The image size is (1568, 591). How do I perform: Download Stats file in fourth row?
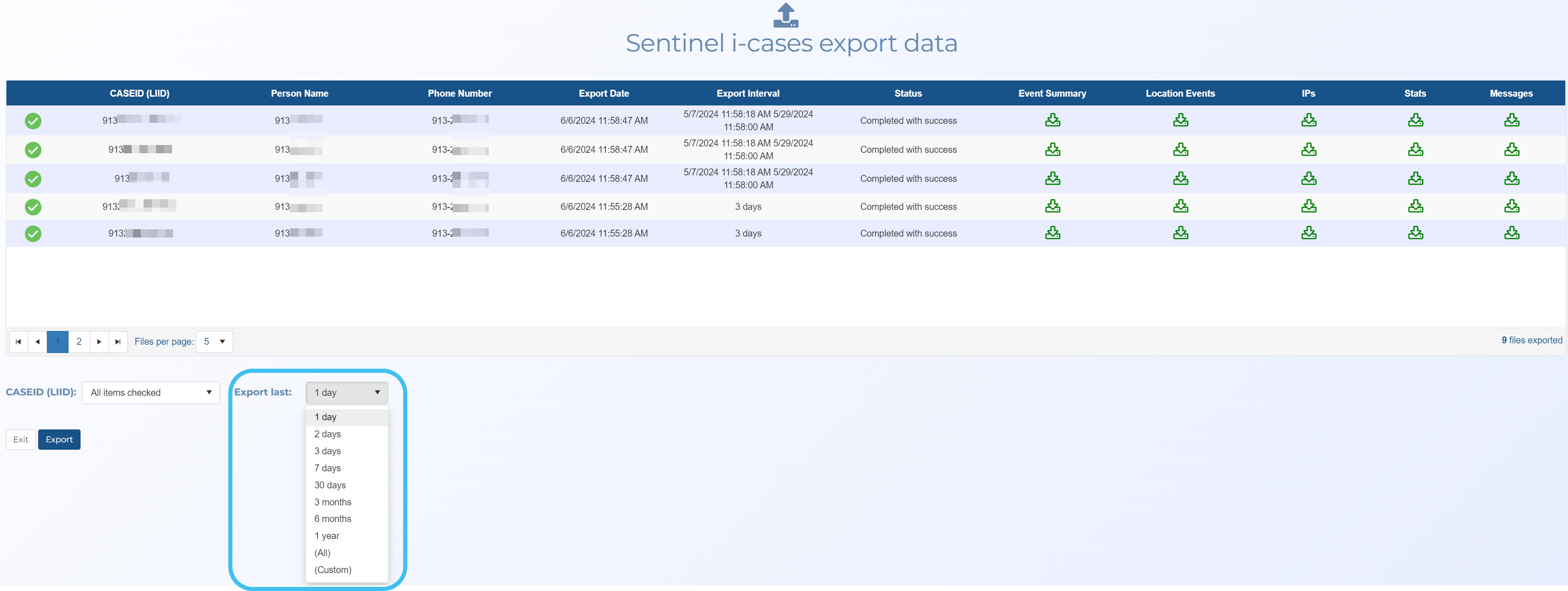click(1415, 206)
